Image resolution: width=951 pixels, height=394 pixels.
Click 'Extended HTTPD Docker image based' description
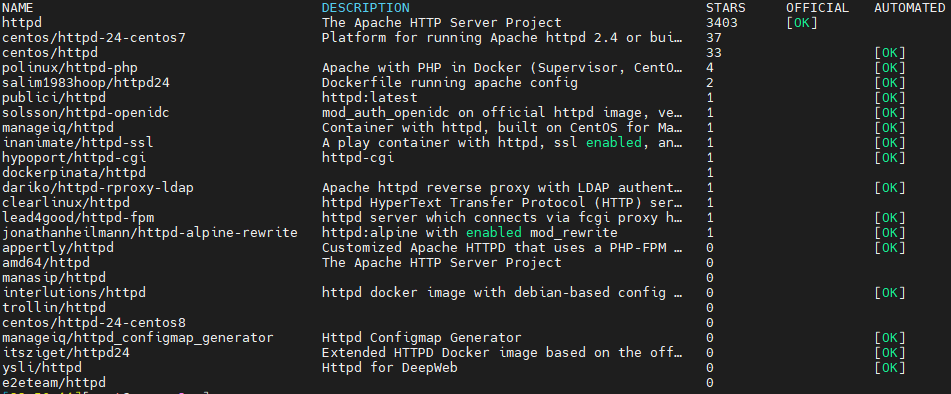click(502, 353)
